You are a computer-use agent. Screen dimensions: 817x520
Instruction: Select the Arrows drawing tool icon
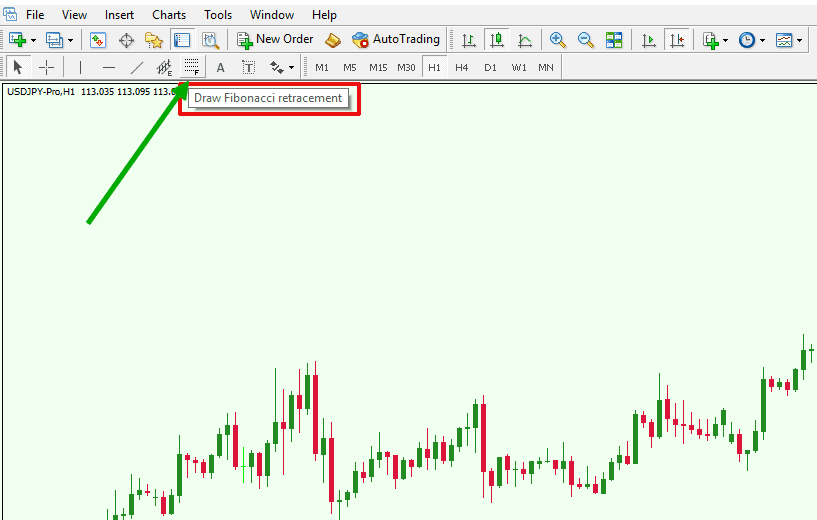277,67
